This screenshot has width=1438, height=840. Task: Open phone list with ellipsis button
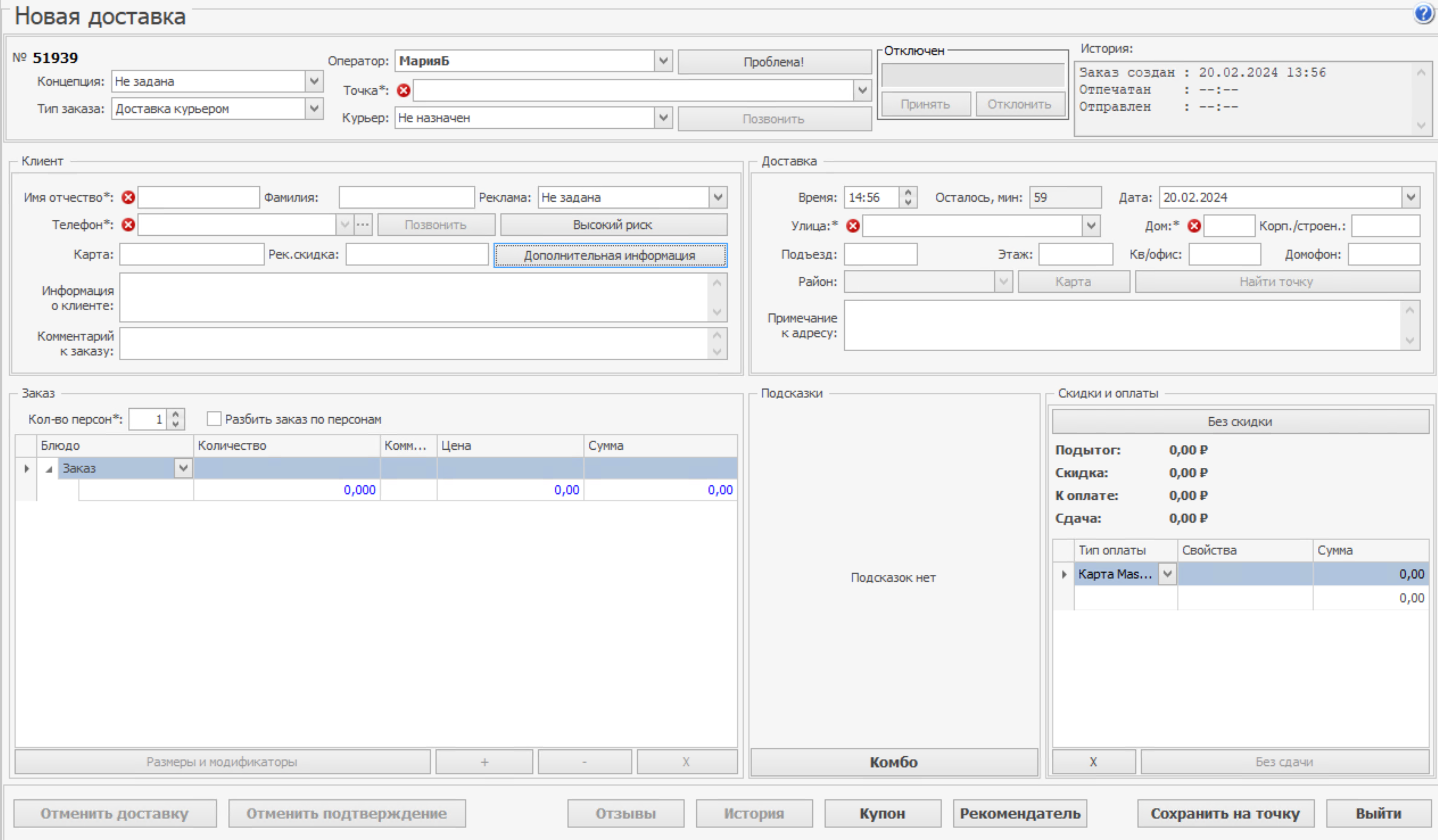(x=363, y=225)
